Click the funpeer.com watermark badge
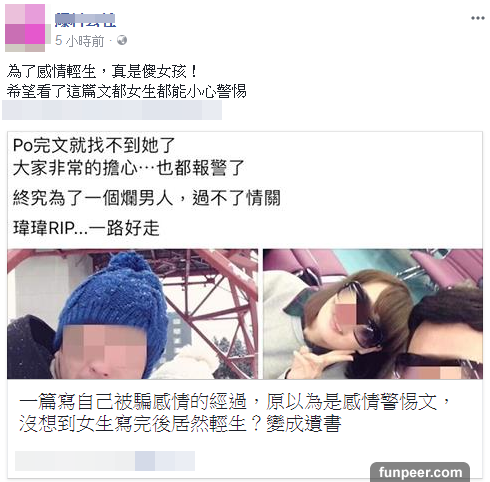The width and height of the screenshot is (490, 482). 420,472
